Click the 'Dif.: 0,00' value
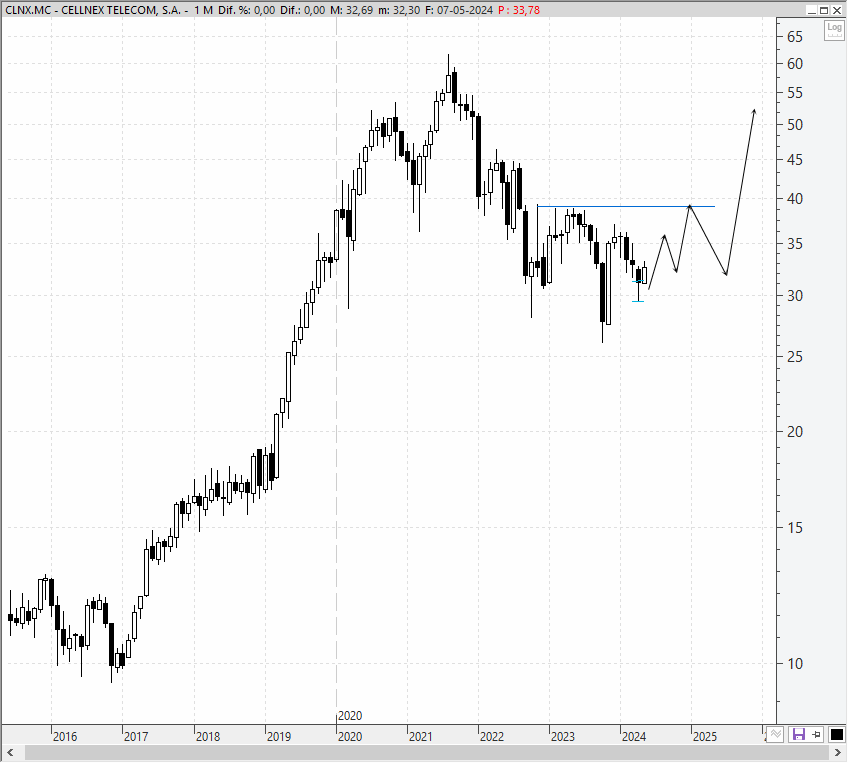 (x=303, y=10)
